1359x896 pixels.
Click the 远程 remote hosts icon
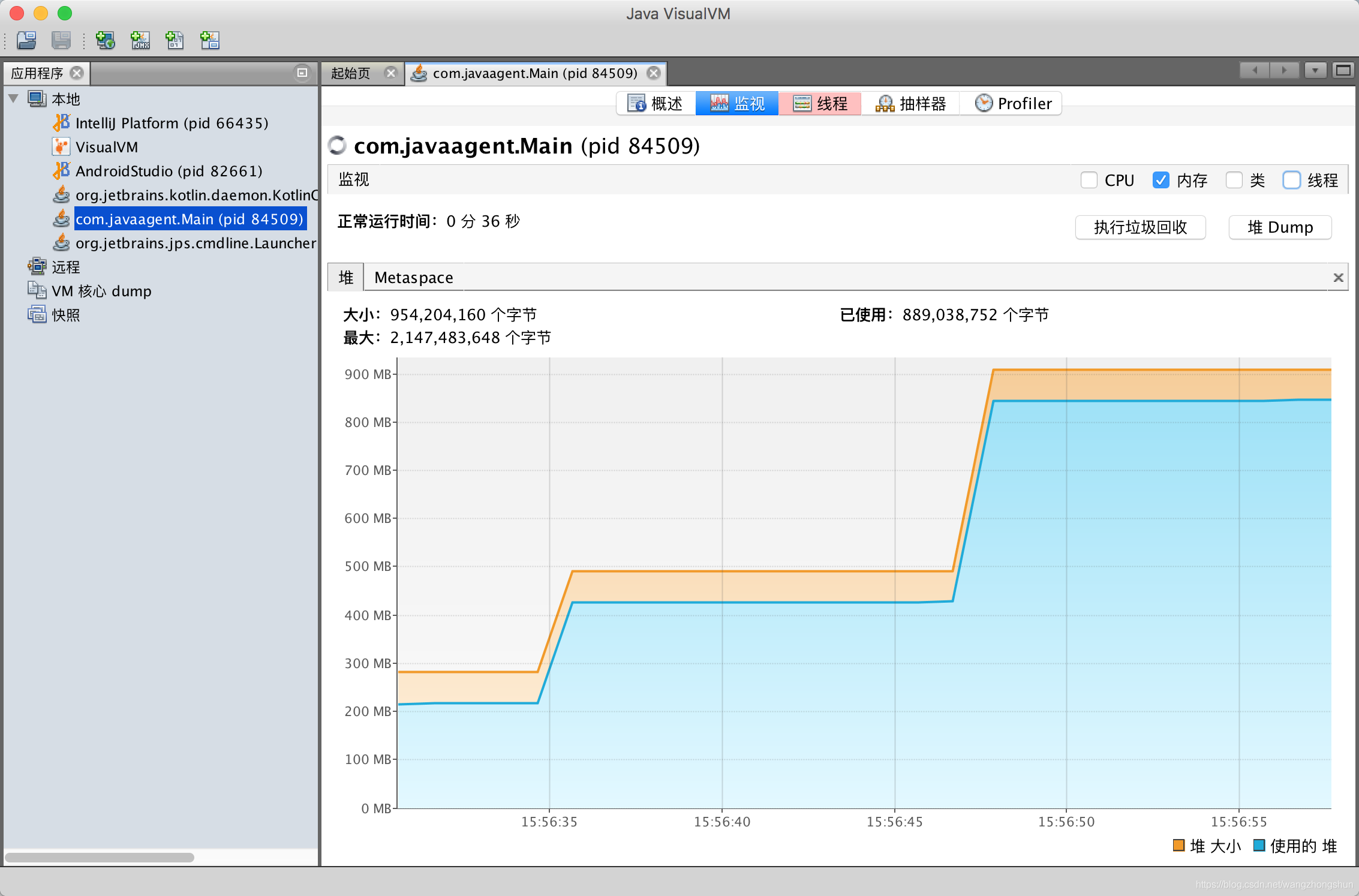click(37, 266)
